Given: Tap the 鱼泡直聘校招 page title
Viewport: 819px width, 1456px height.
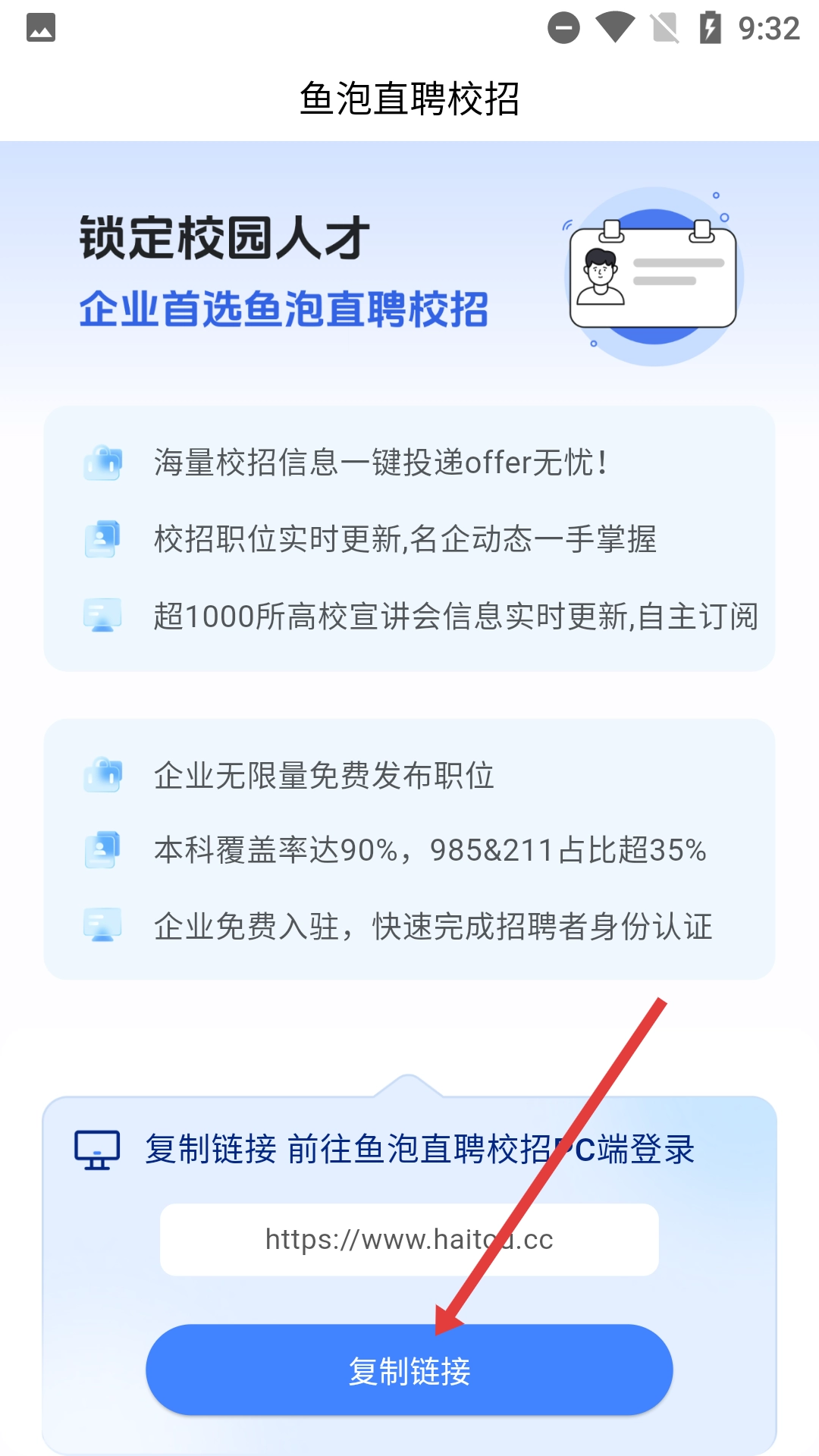Looking at the screenshot, I should [409, 99].
